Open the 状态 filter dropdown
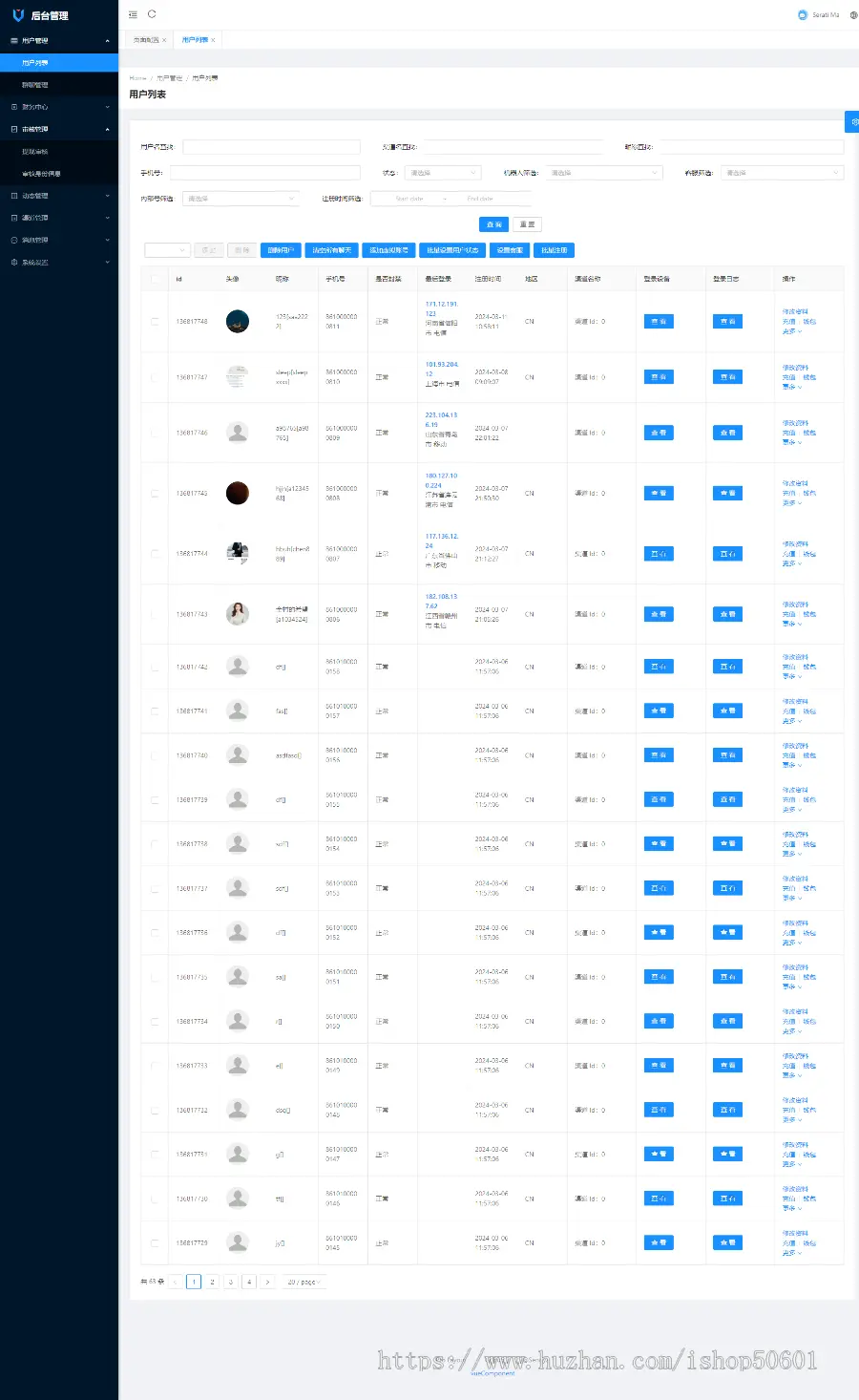The height and width of the screenshot is (1400, 859). coord(442,173)
